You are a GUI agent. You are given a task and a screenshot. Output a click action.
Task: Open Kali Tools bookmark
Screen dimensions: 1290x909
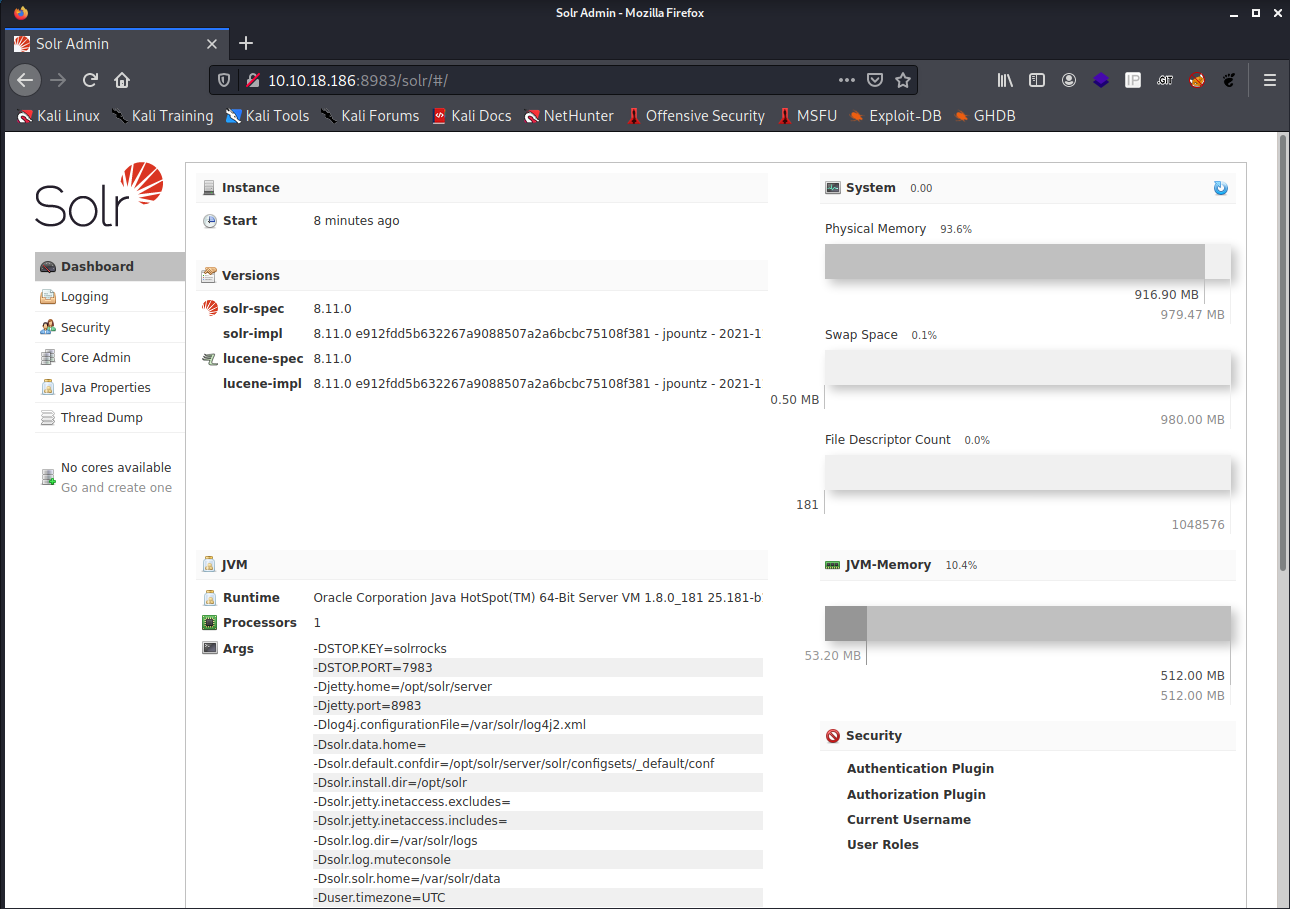[267, 116]
